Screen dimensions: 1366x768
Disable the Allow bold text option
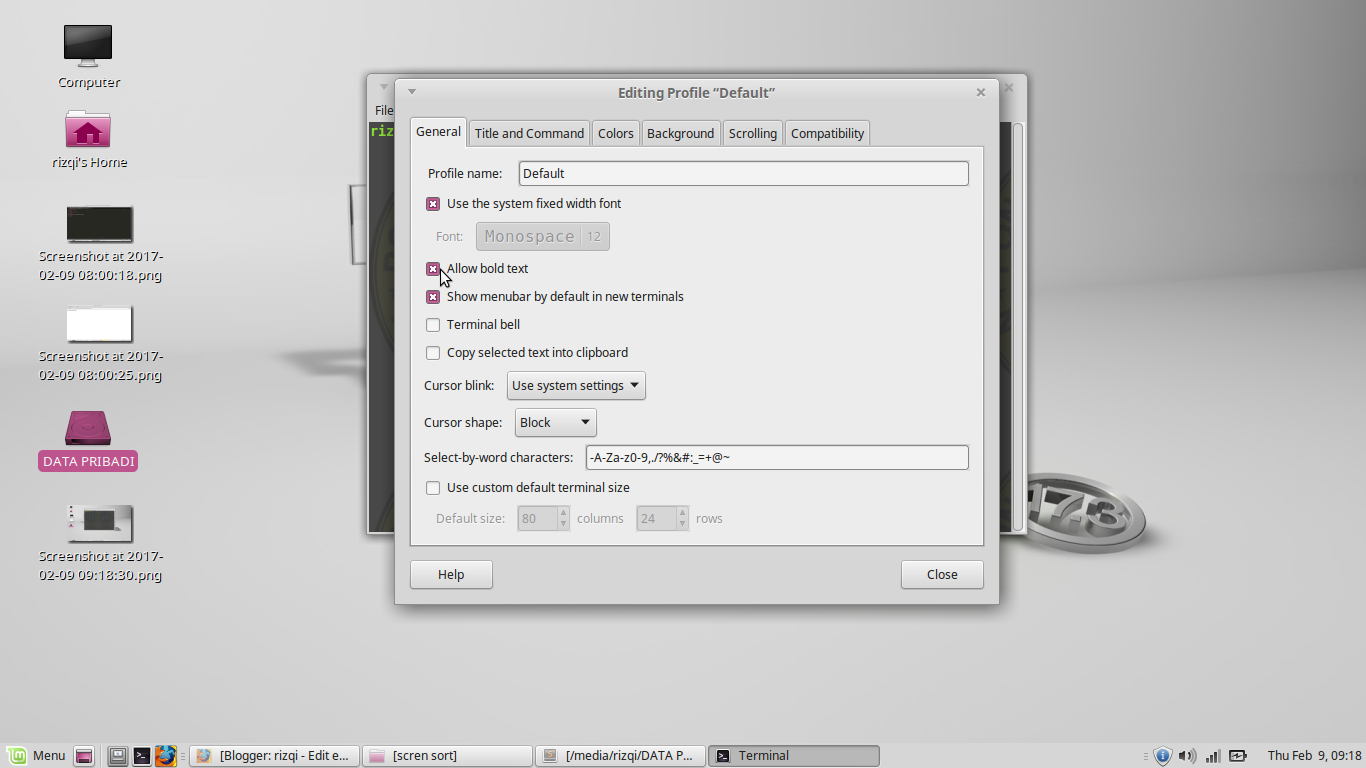click(433, 268)
